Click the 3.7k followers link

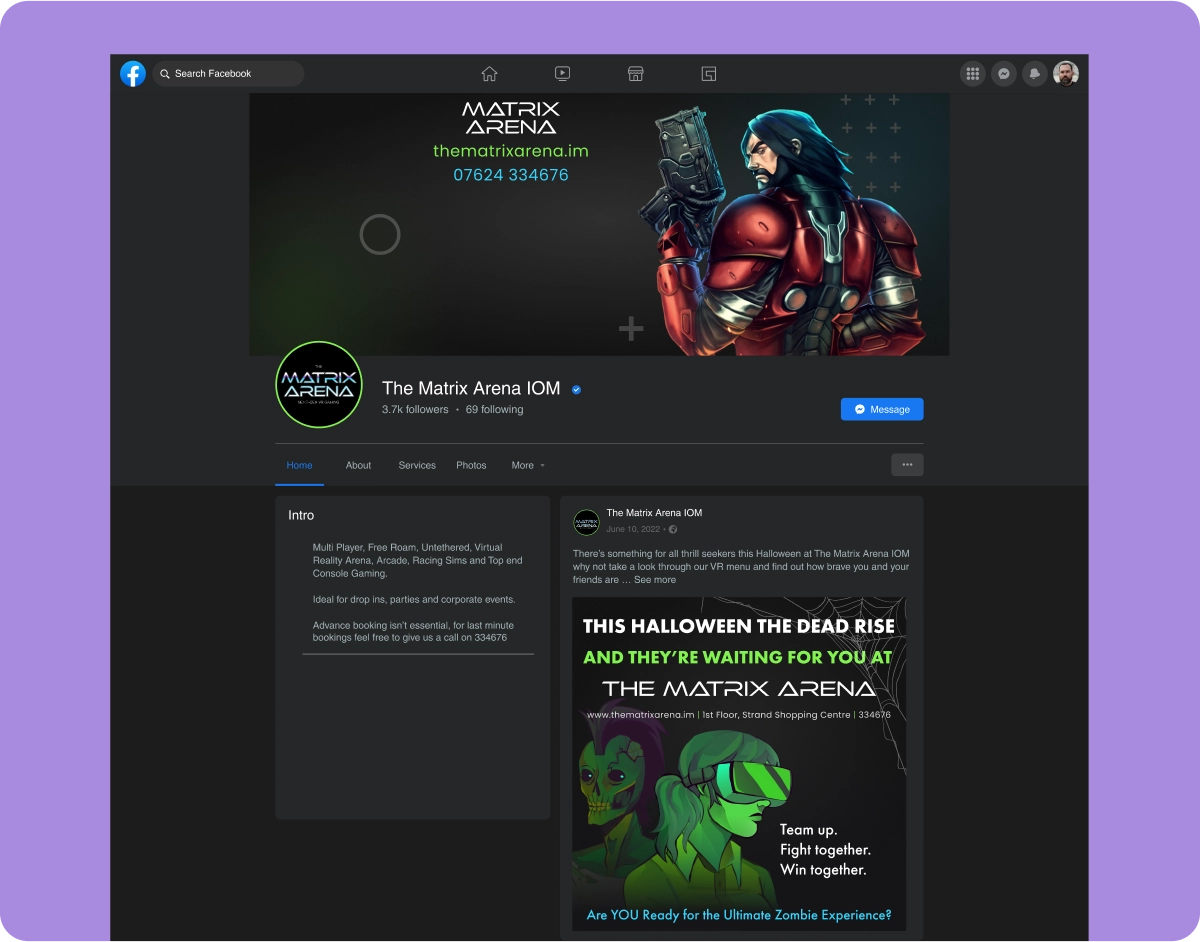(x=415, y=409)
